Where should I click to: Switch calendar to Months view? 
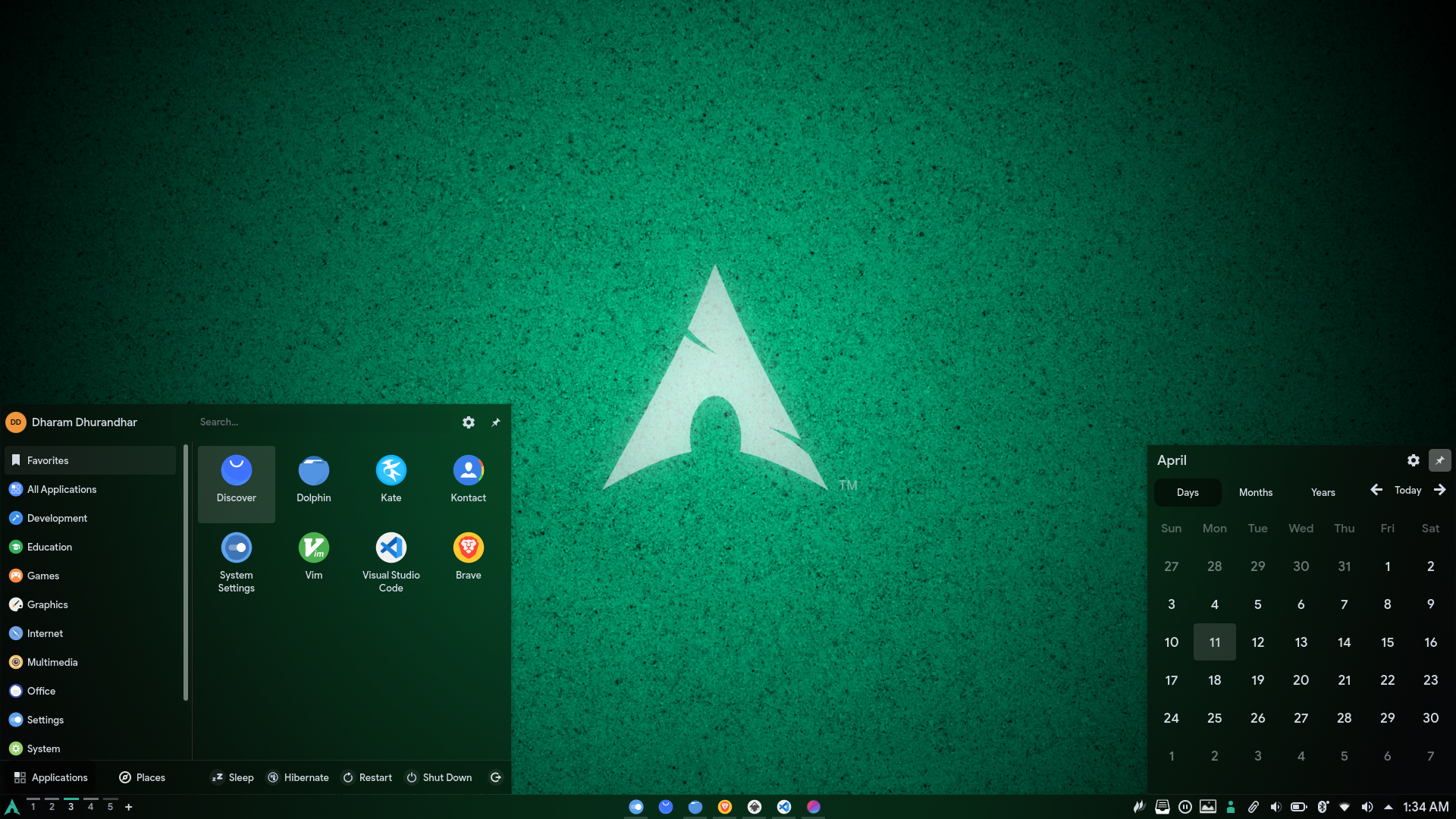(x=1255, y=492)
